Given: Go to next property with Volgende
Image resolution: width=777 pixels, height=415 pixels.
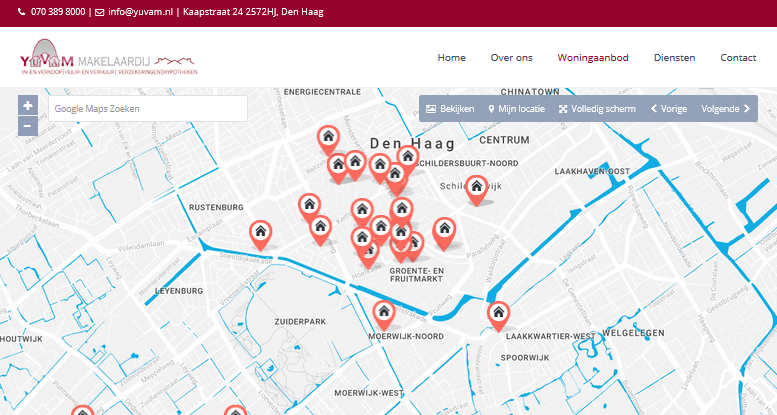Looking at the screenshot, I should 725,108.
